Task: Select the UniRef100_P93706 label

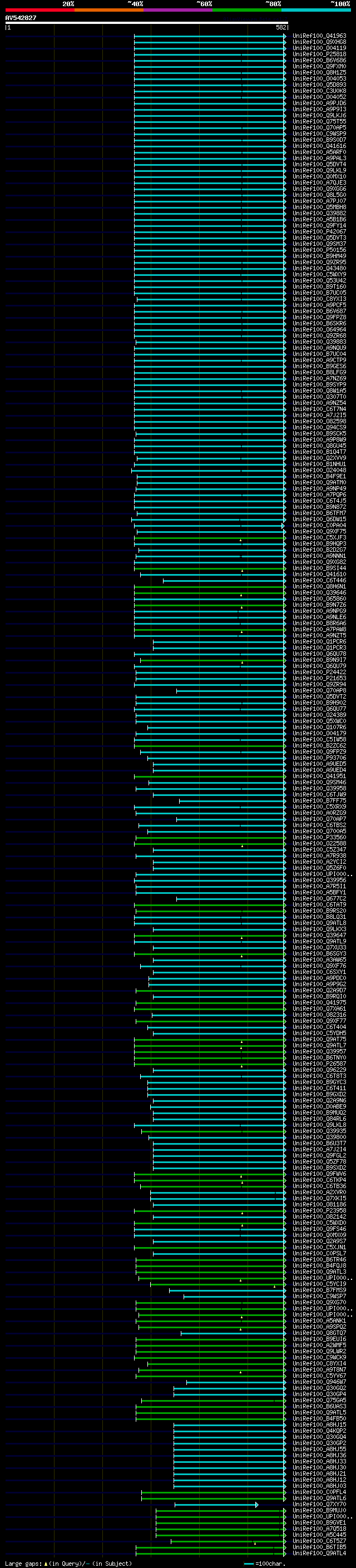Action: coord(319,757)
